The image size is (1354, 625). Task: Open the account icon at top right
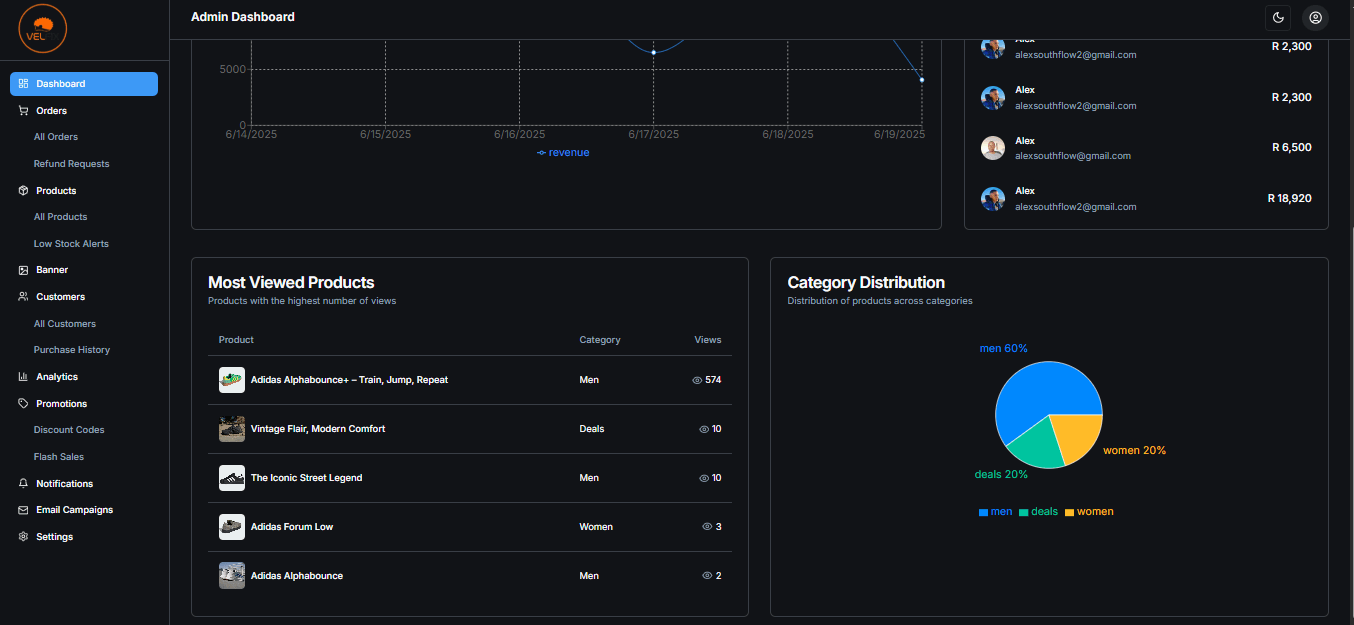pos(1315,17)
